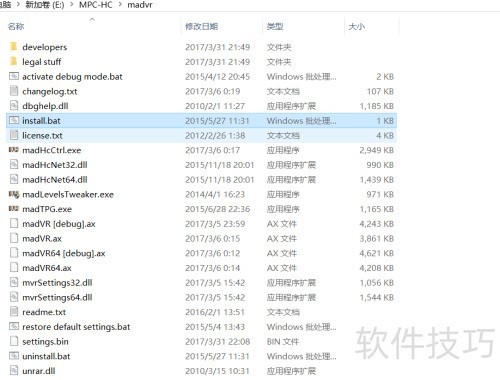
Task: Click the mvrSettings64.dll file icon
Action: tap(14, 297)
